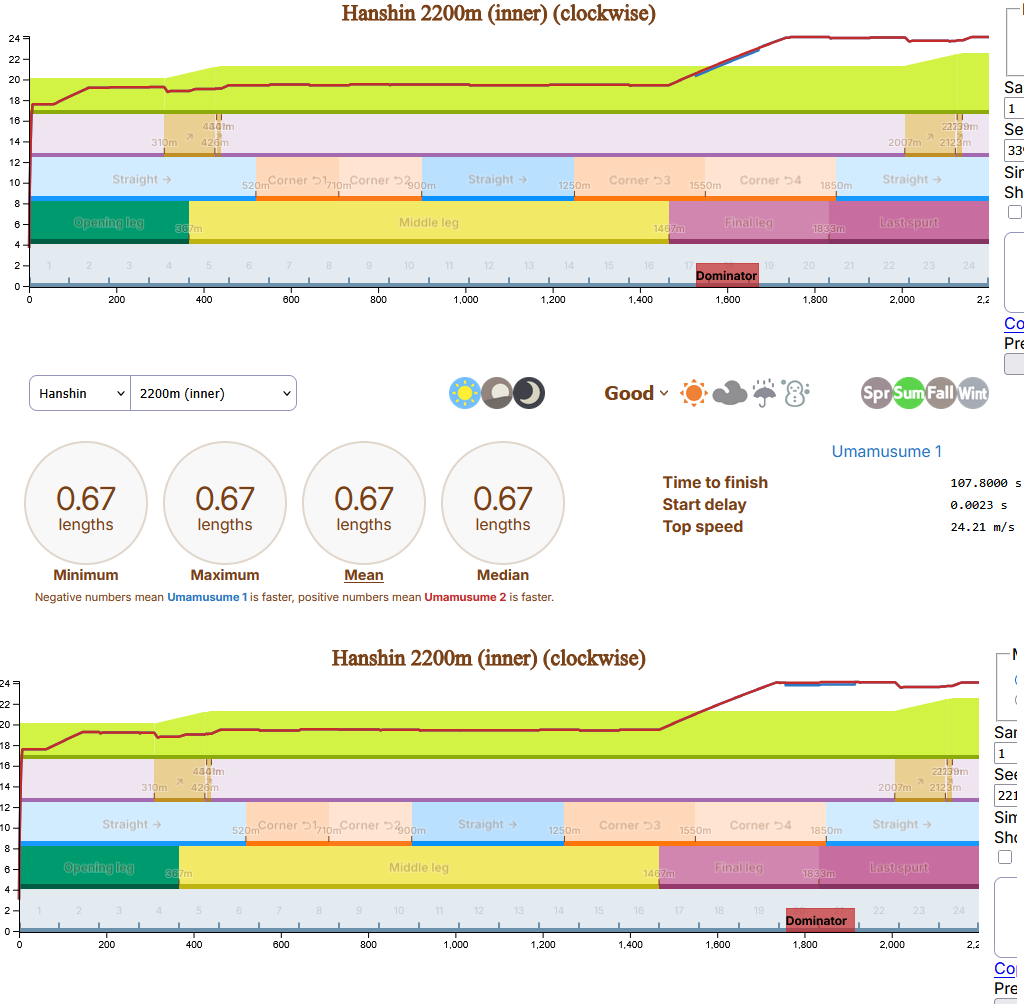Select the Sum summer season icon

(908, 393)
